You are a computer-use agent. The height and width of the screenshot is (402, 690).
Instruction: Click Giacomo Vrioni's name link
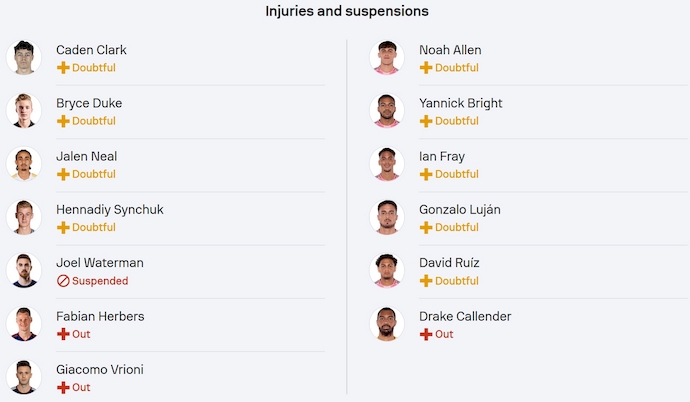(100, 369)
